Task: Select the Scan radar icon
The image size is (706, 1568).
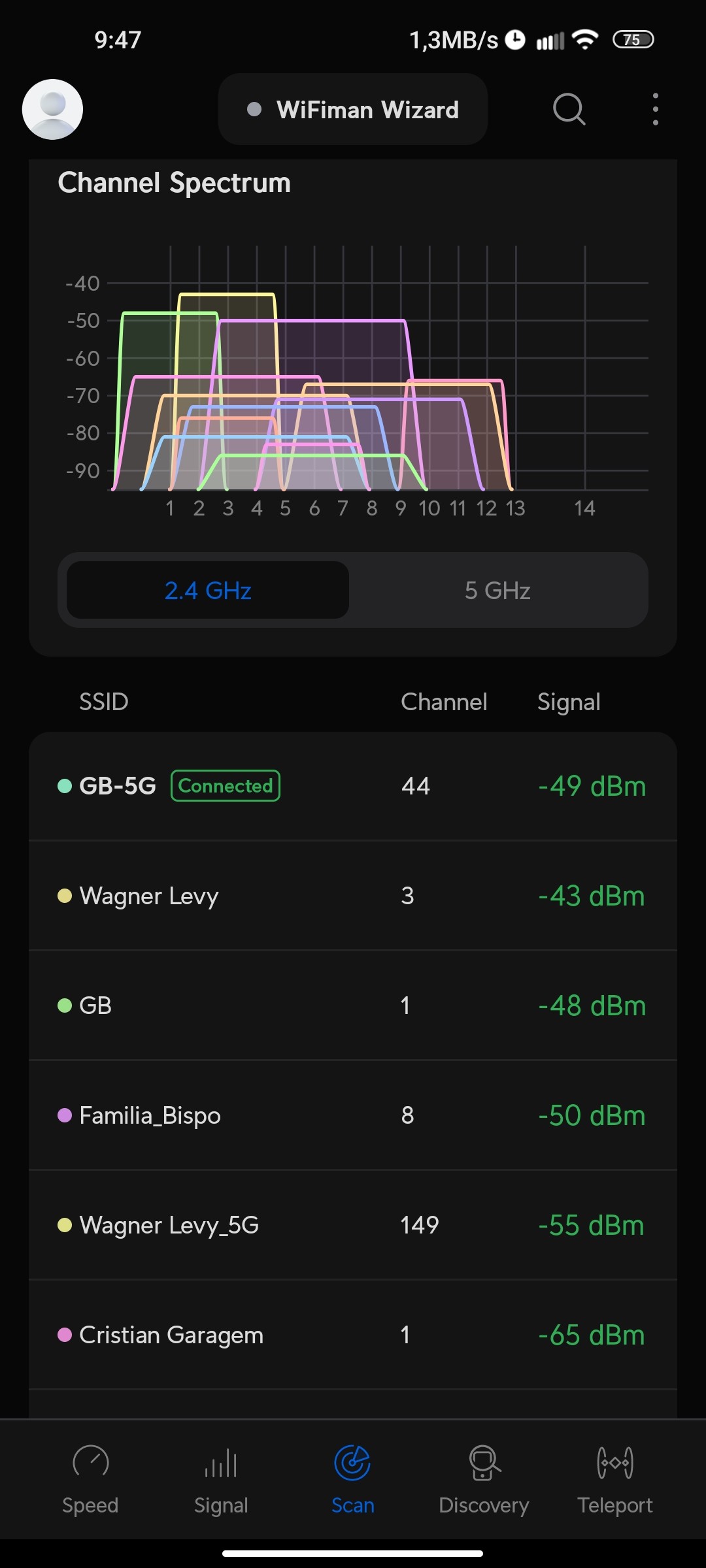Action: pos(352,1462)
